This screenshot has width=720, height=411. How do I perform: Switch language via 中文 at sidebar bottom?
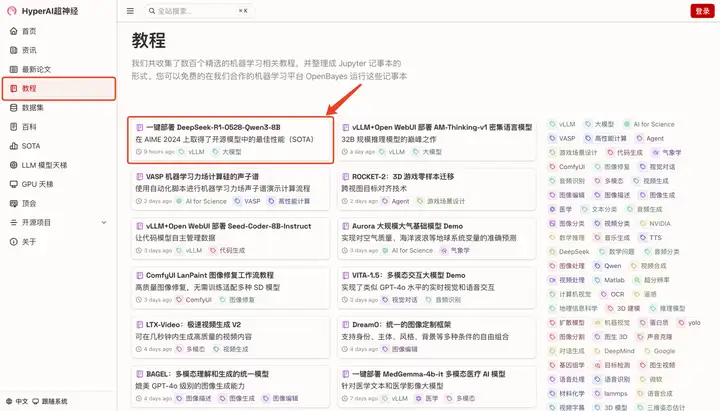tap(17, 401)
